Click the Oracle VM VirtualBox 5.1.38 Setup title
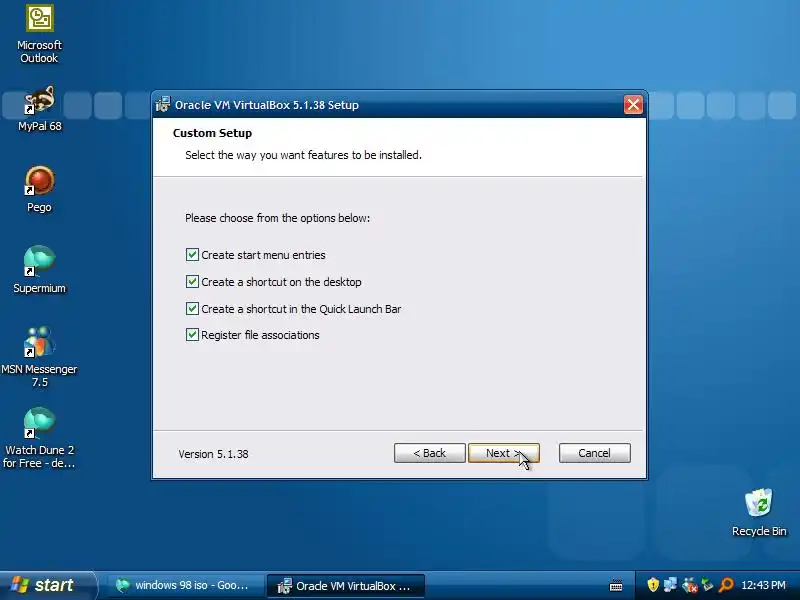The height and width of the screenshot is (600, 800). pyautogui.click(x=267, y=105)
